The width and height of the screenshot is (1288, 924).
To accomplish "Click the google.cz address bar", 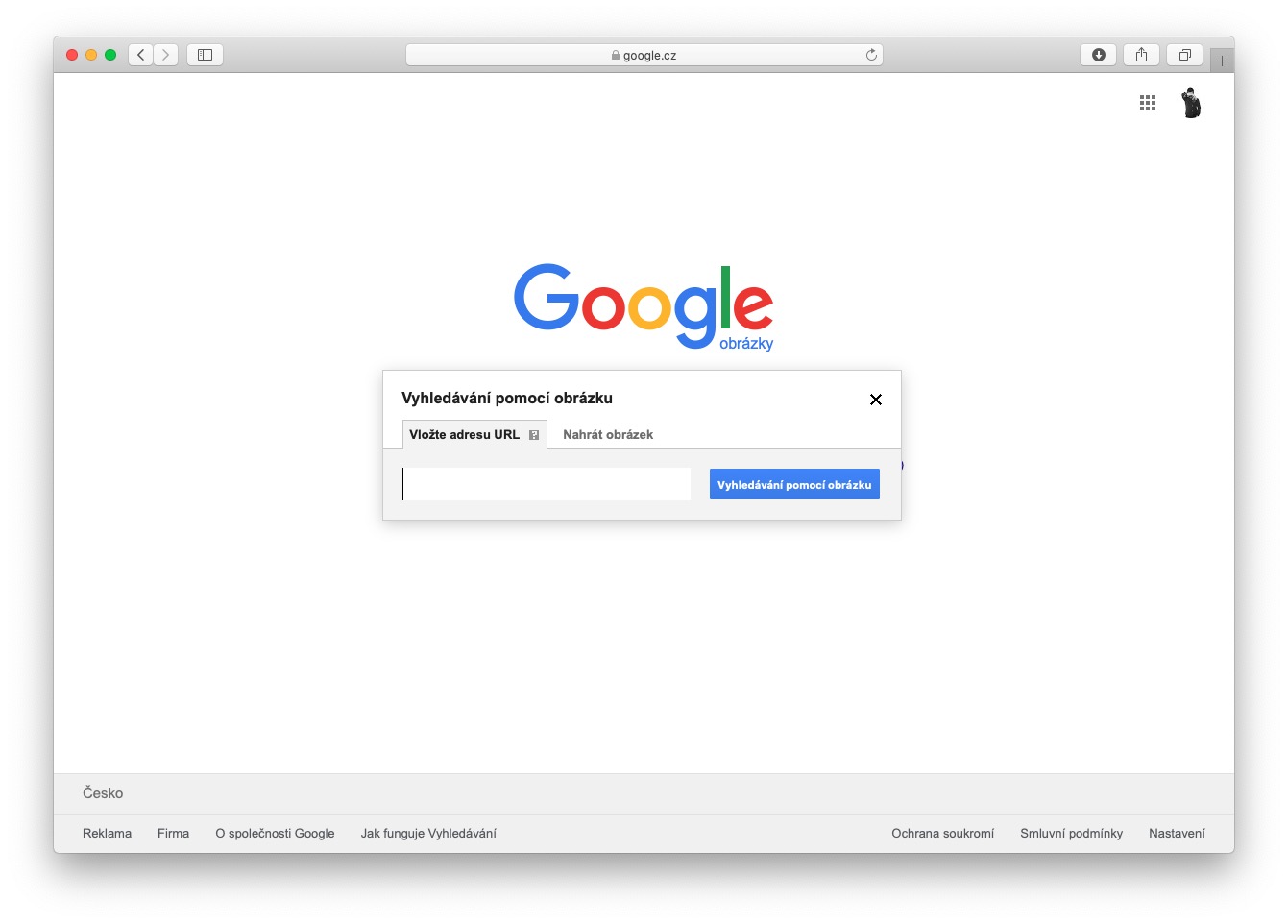I will (x=644, y=55).
